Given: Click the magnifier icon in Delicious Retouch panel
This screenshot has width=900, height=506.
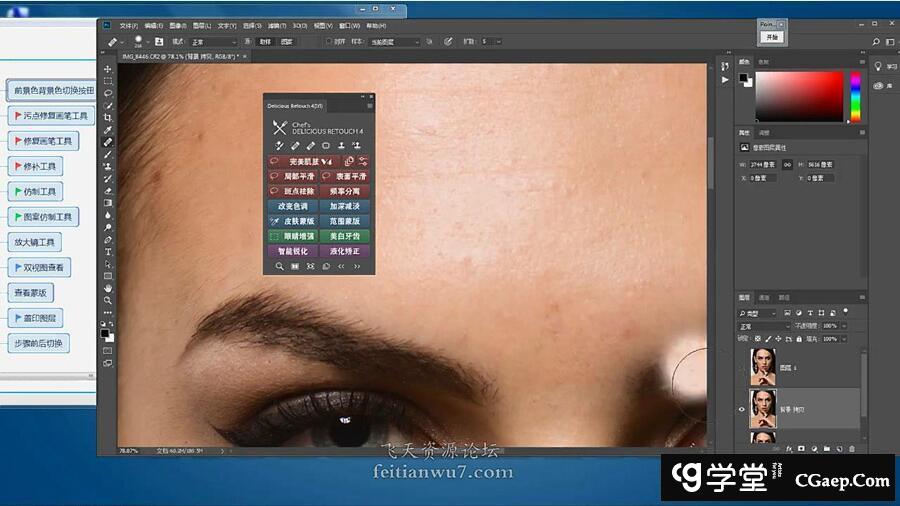Looking at the screenshot, I should pos(279,266).
